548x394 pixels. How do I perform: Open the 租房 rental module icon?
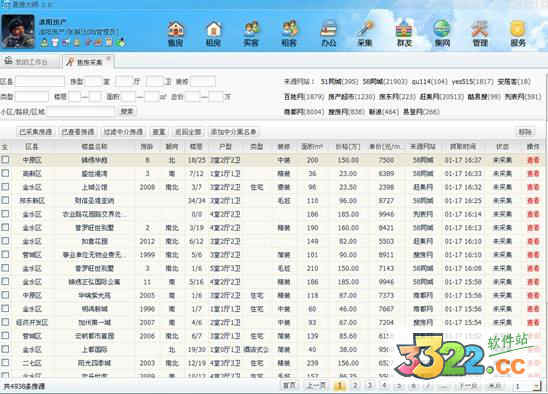(x=213, y=34)
